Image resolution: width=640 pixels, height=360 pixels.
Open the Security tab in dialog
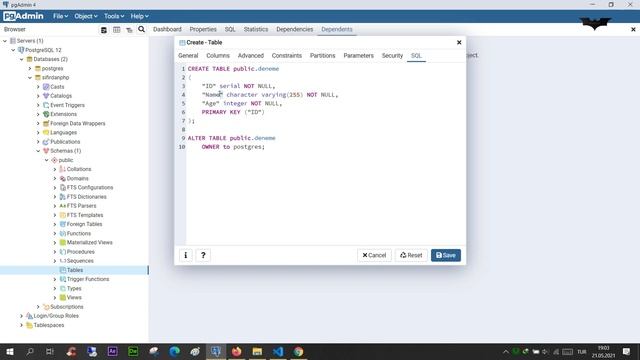tap(392, 56)
